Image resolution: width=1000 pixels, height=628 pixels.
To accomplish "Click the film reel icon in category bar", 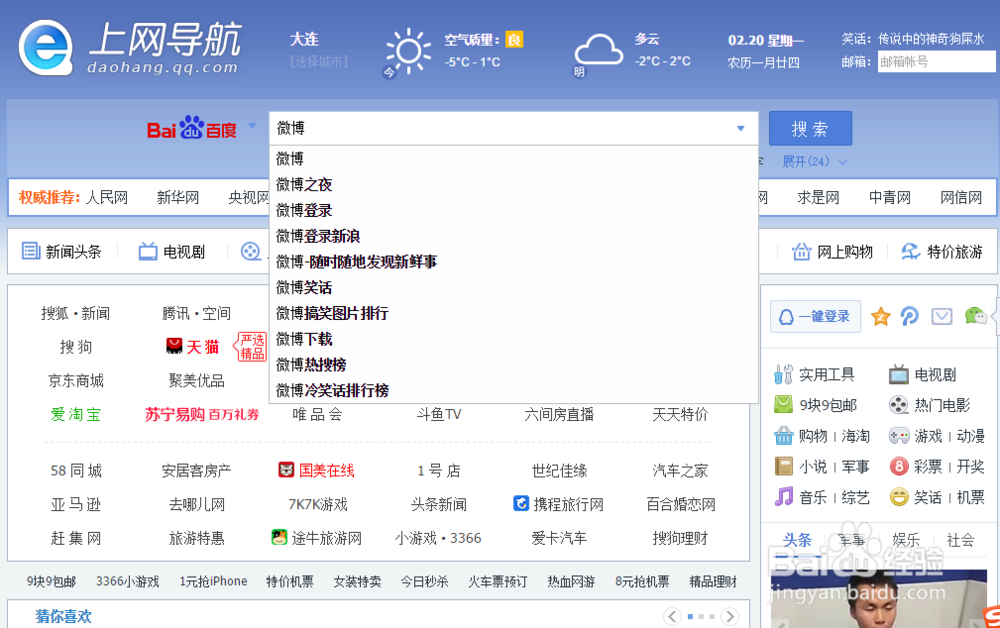I will [x=251, y=251].
